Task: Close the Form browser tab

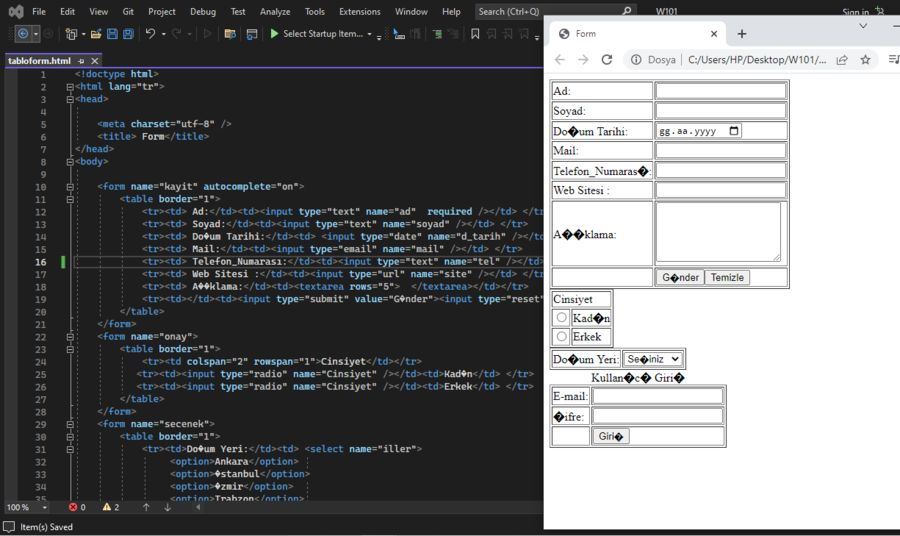Action: tap(714, 34)
